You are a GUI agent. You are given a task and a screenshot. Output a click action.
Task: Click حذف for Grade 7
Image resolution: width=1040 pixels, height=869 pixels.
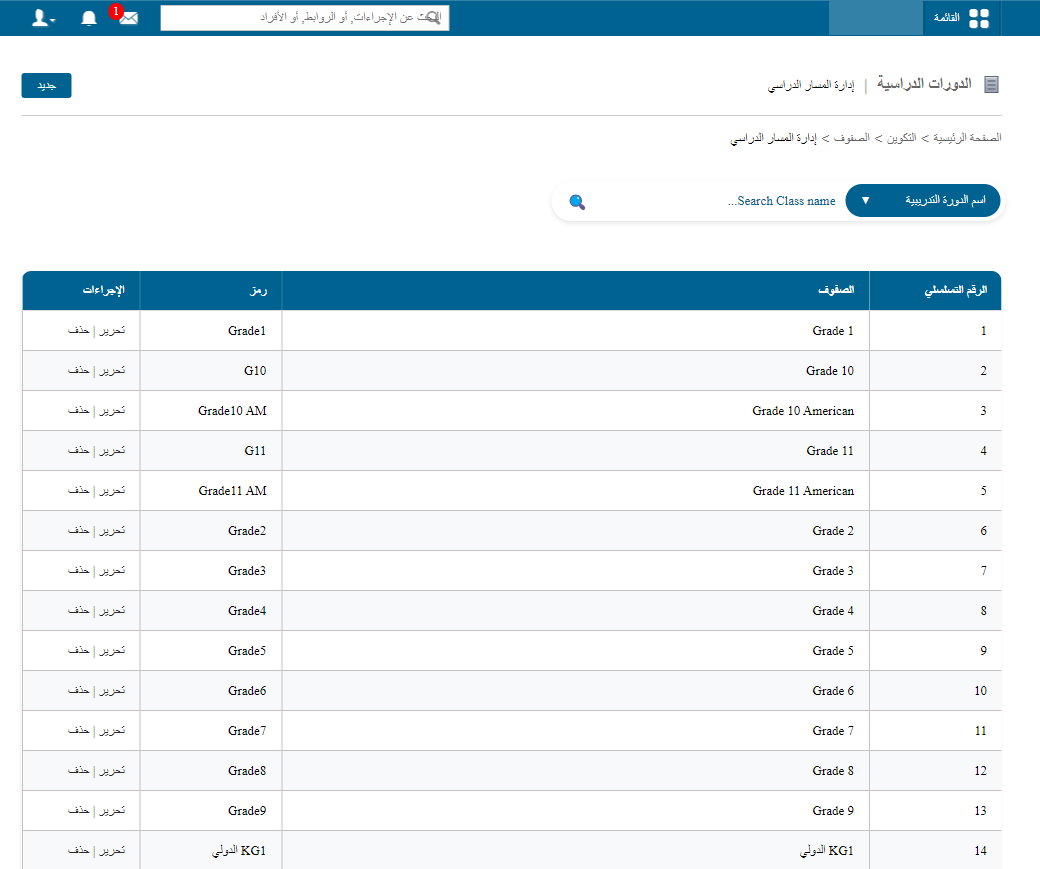(78, 730)
